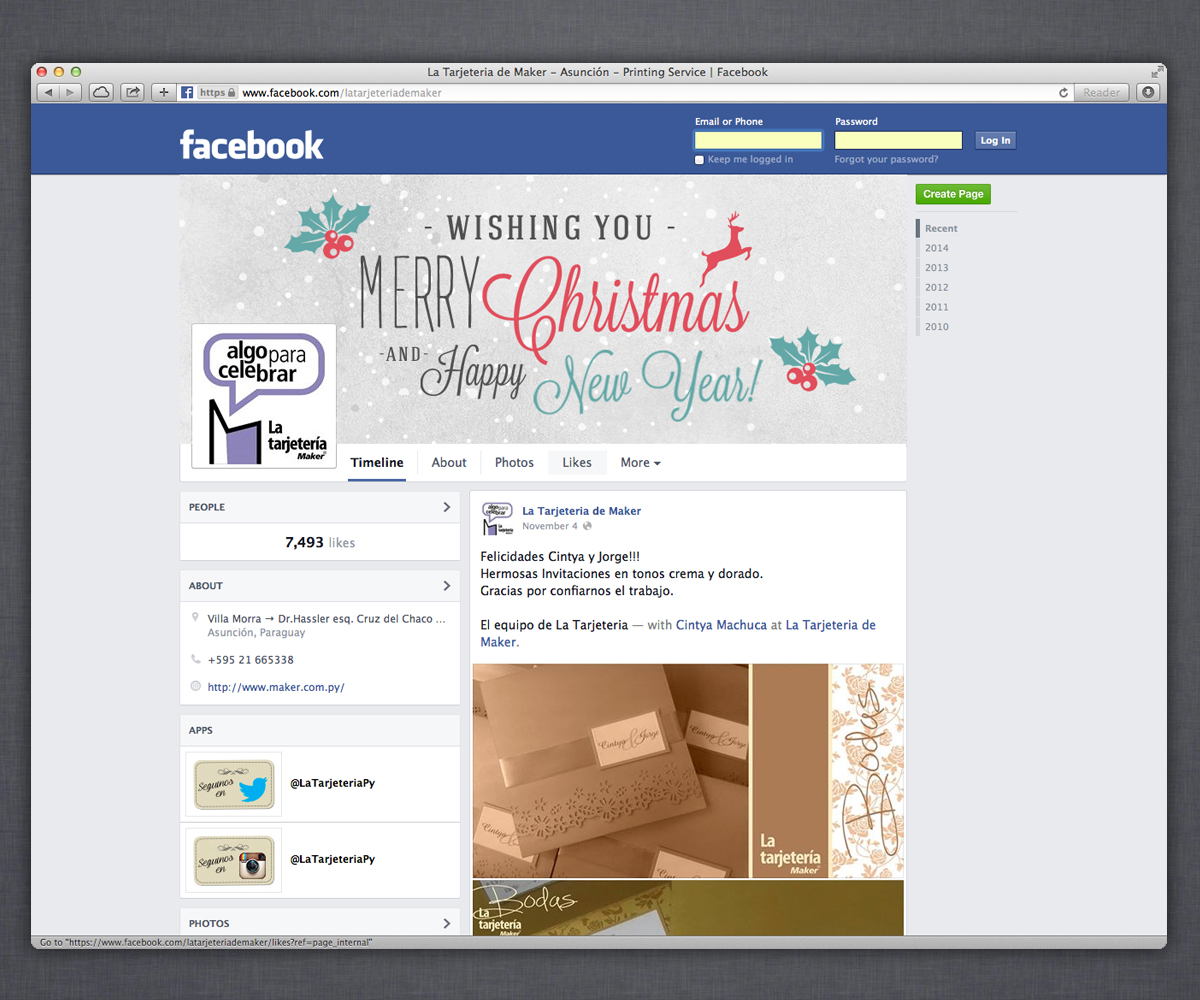This screenshot has width=1200, height=1000.
Task: Open a new tab with the plus icon
Action: (x=163, y=91)
